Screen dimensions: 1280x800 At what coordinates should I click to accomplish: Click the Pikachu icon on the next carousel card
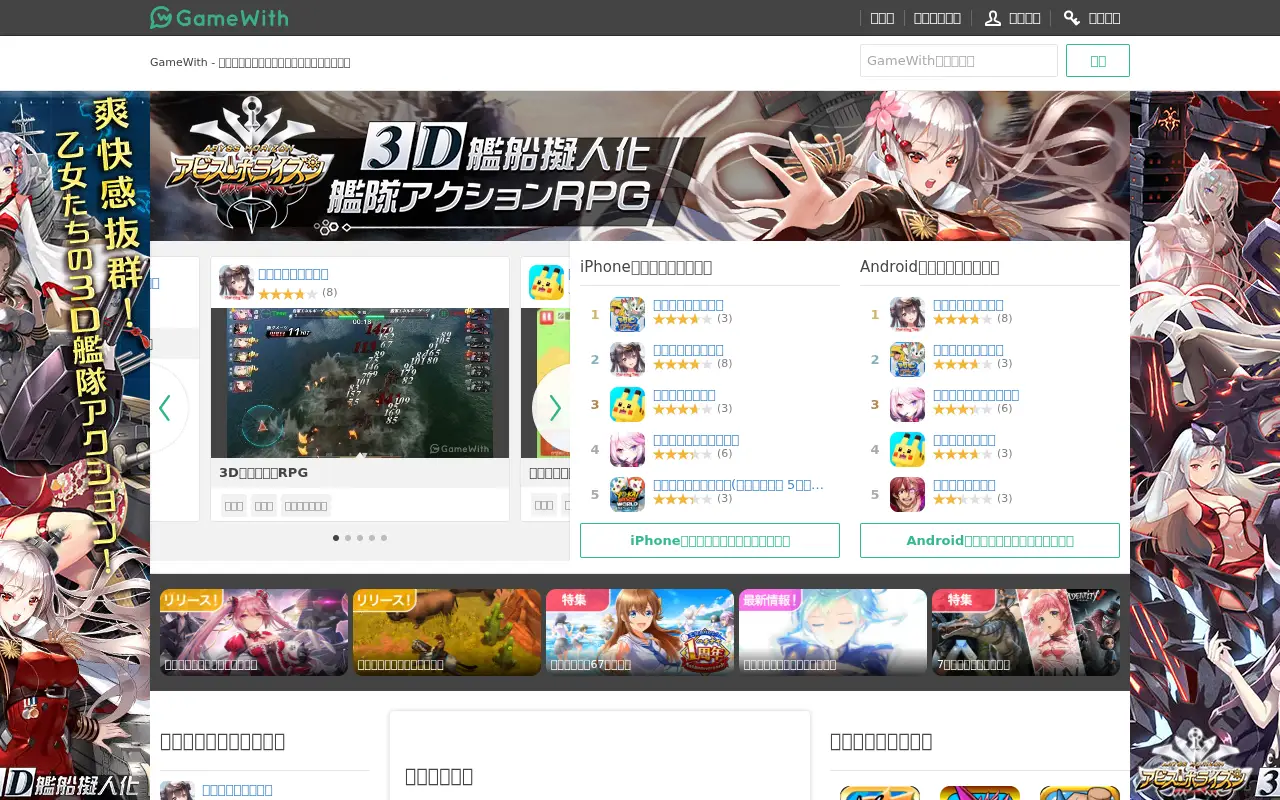[x=546, y=282]
